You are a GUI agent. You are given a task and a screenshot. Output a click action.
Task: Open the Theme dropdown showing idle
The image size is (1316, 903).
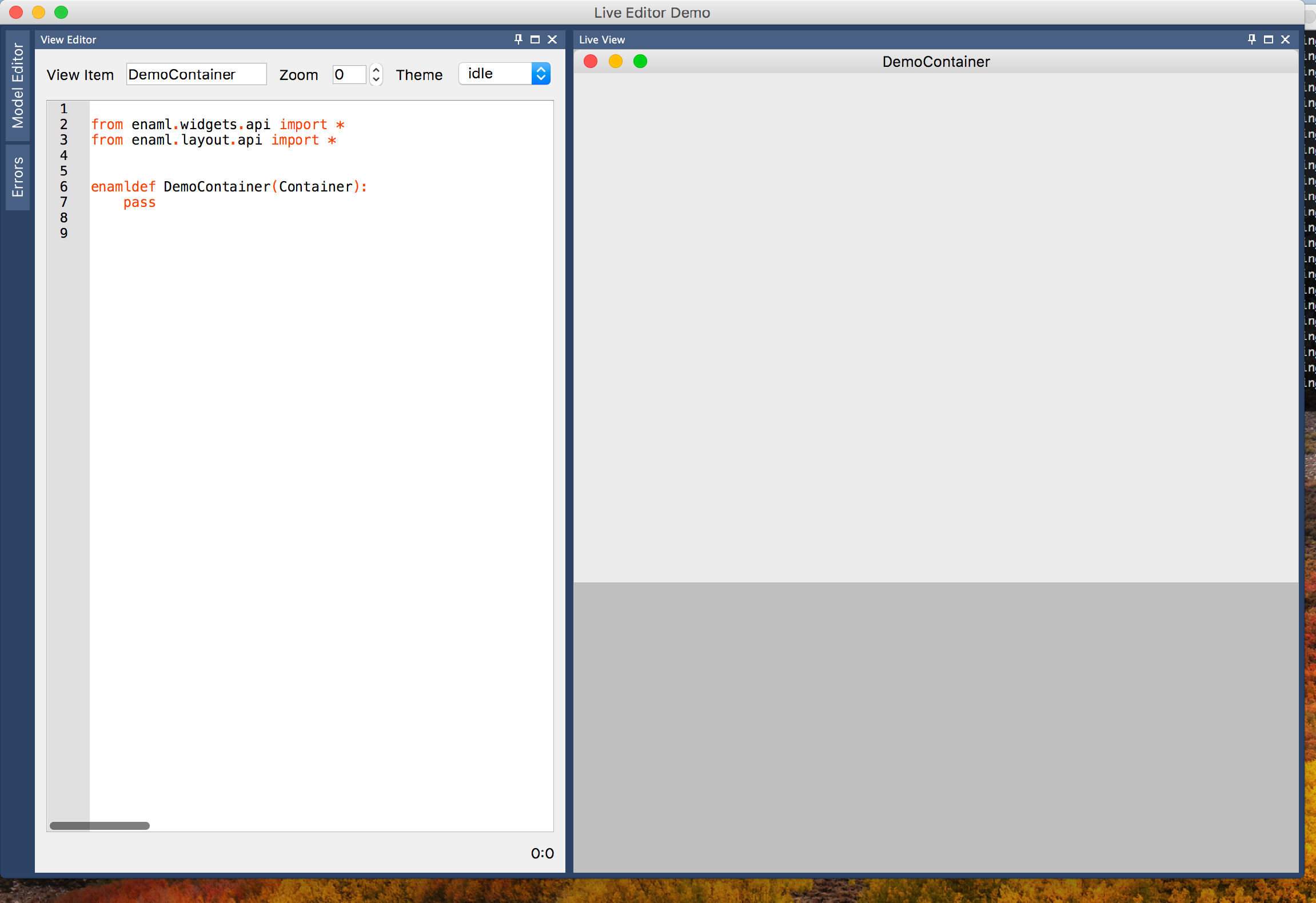tap(504, 74)
